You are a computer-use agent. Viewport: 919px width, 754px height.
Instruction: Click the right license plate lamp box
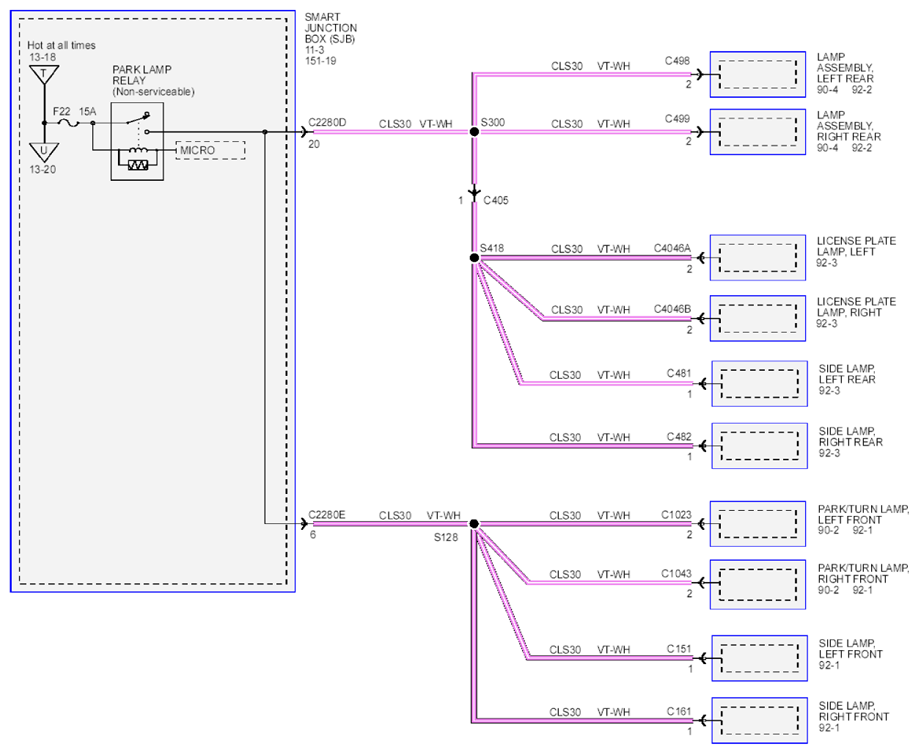click(x=757, y=318)
